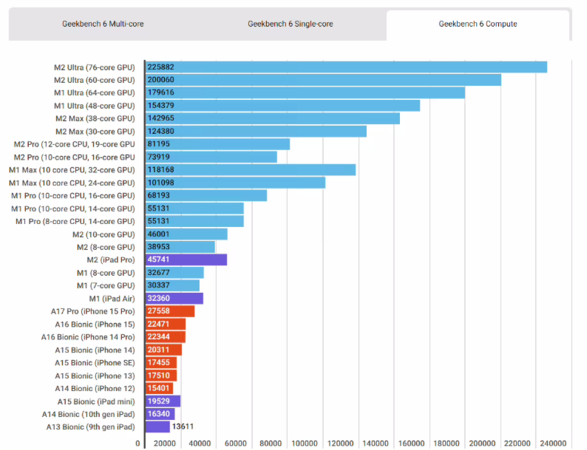Image resolution: width=587 pixels, height=450 pixels.
Task: Select the purple M1 (iPad Air) bar
Action: click(174, 298)
